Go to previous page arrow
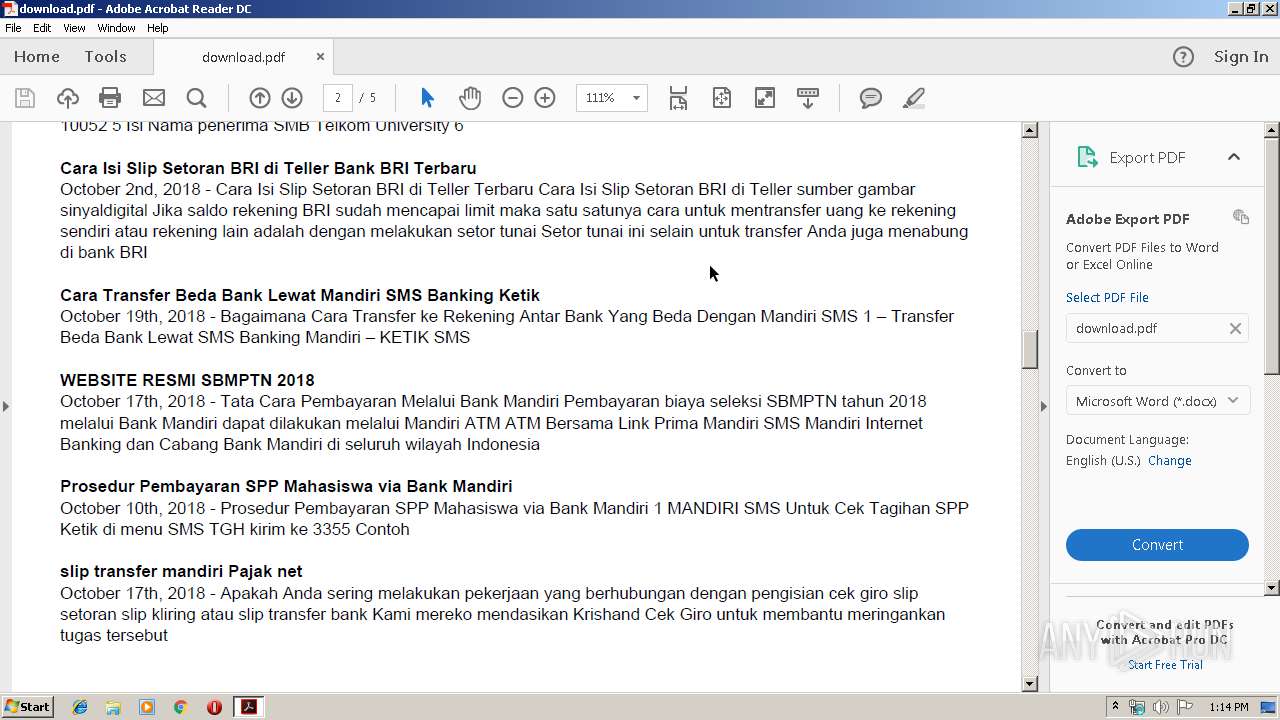 (x=260, y=98)
